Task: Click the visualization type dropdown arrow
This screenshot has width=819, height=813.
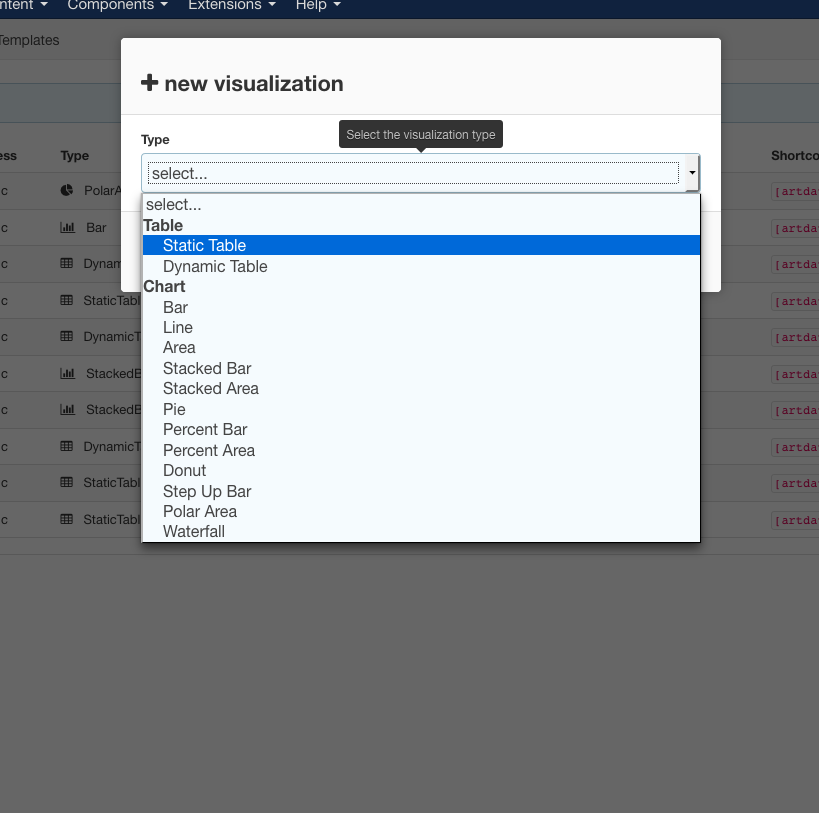Action: point(691,173)
